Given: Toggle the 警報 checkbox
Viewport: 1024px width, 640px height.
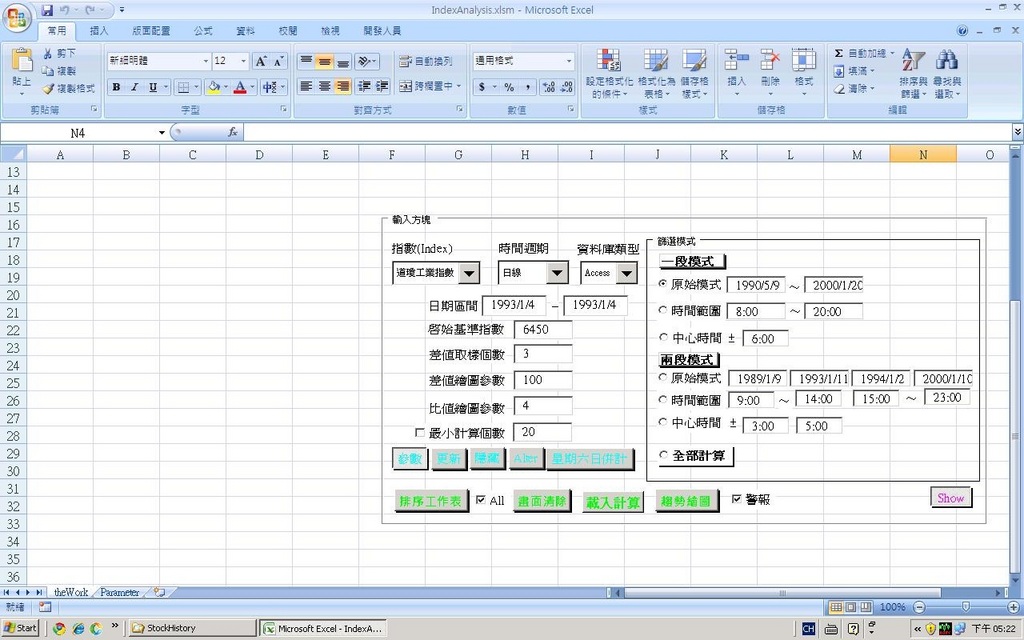Looking at the screenshot, I should pos(737,499).
